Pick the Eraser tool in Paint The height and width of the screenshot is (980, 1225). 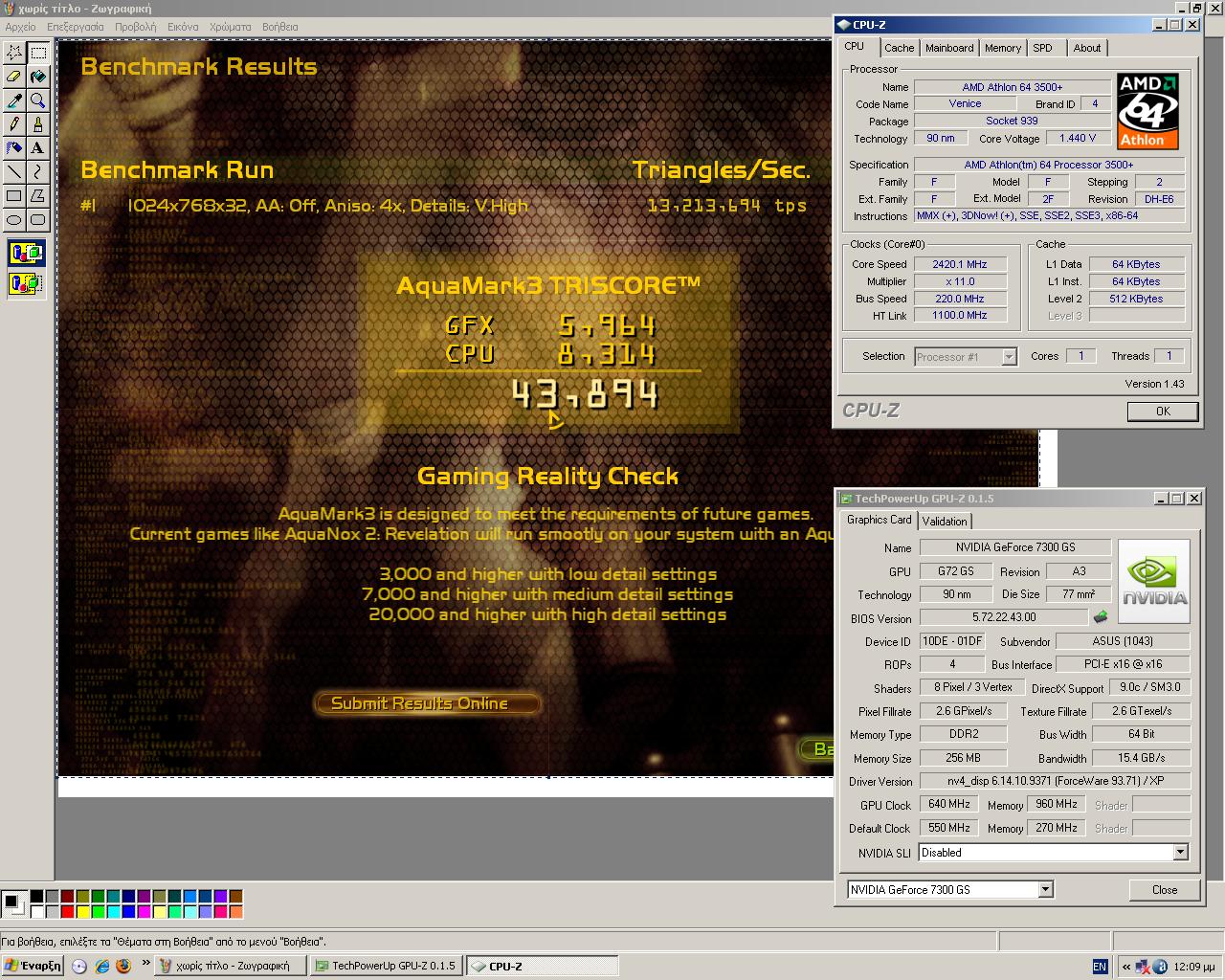tap(14, 77)
